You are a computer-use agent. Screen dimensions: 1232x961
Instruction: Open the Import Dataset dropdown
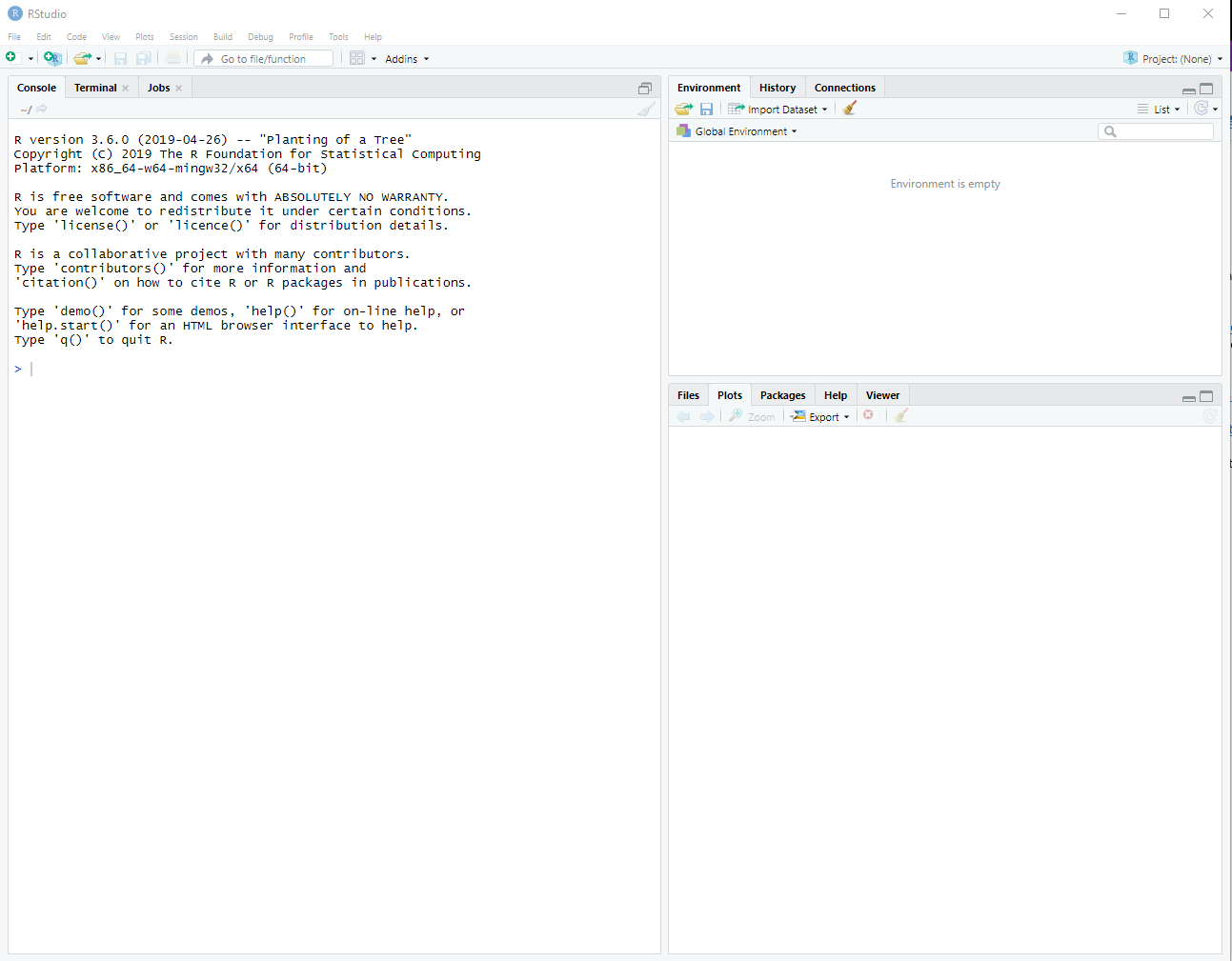point(778,109)
